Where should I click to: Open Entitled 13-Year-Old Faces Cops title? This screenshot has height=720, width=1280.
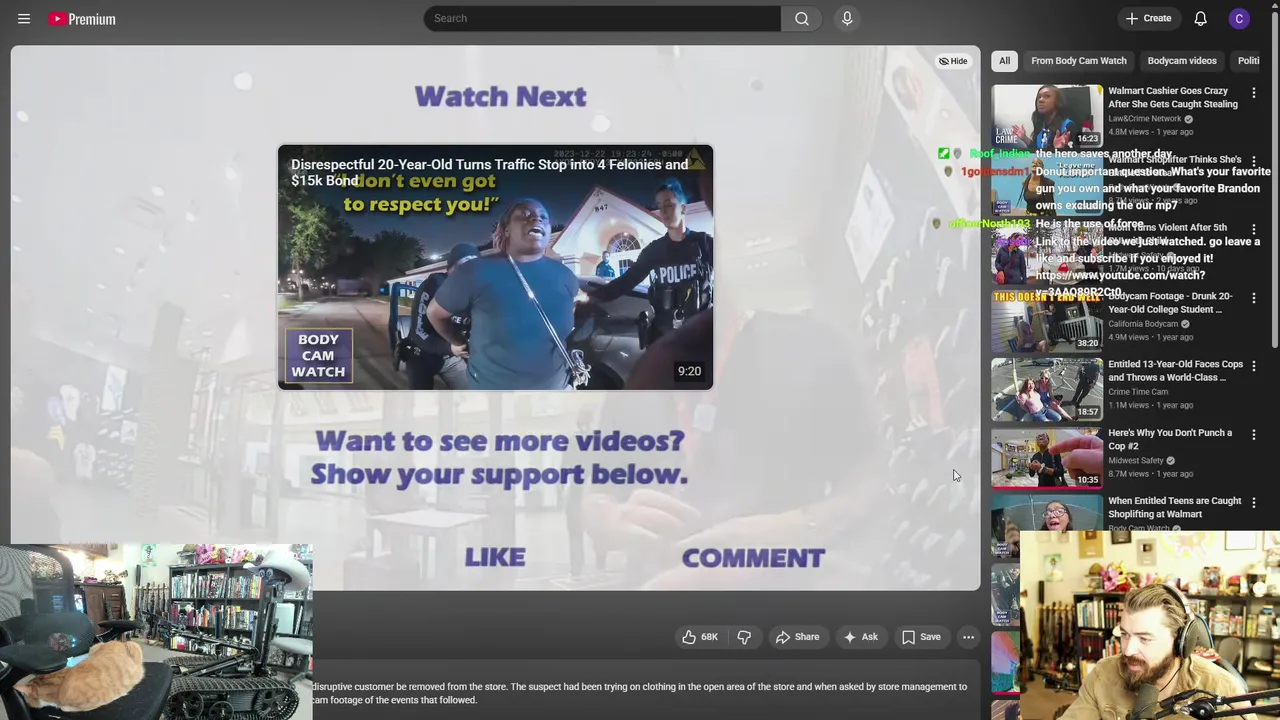[x=1175, y=371]
